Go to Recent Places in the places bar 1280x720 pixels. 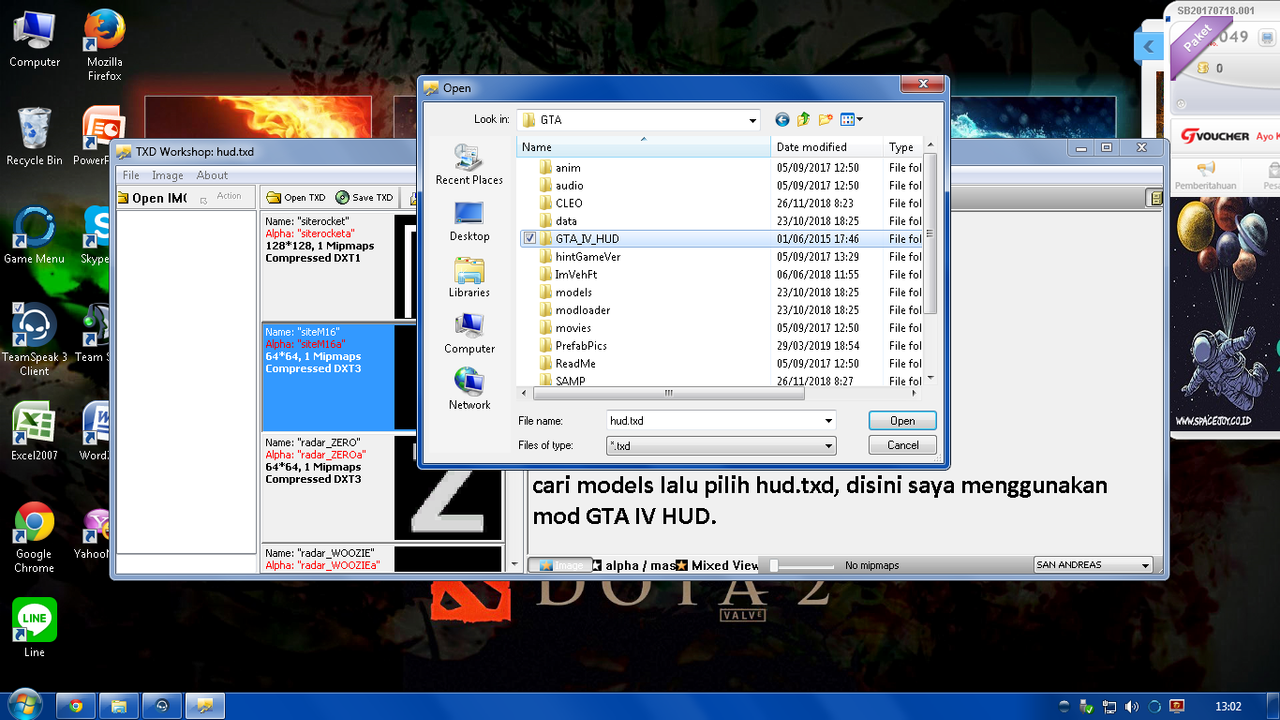tap(469, 165)
